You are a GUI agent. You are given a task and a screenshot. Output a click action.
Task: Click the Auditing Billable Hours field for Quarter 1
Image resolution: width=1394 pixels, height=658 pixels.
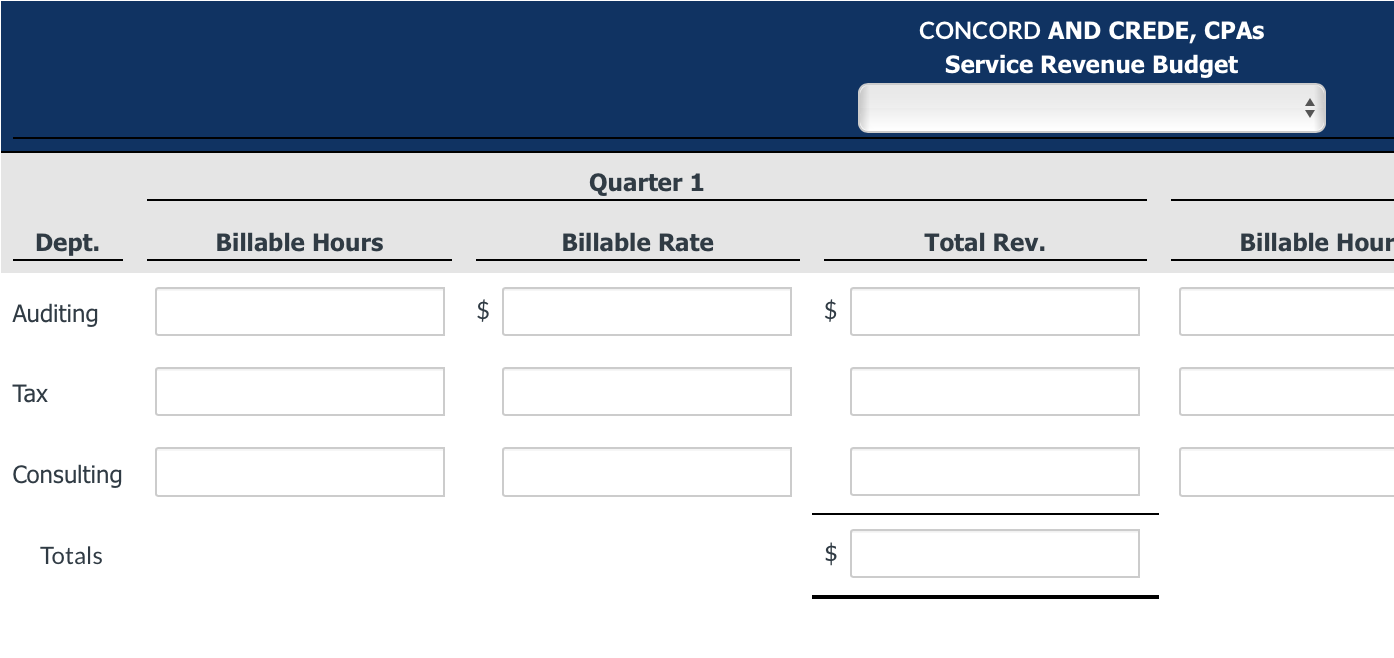tap(300, 312)
